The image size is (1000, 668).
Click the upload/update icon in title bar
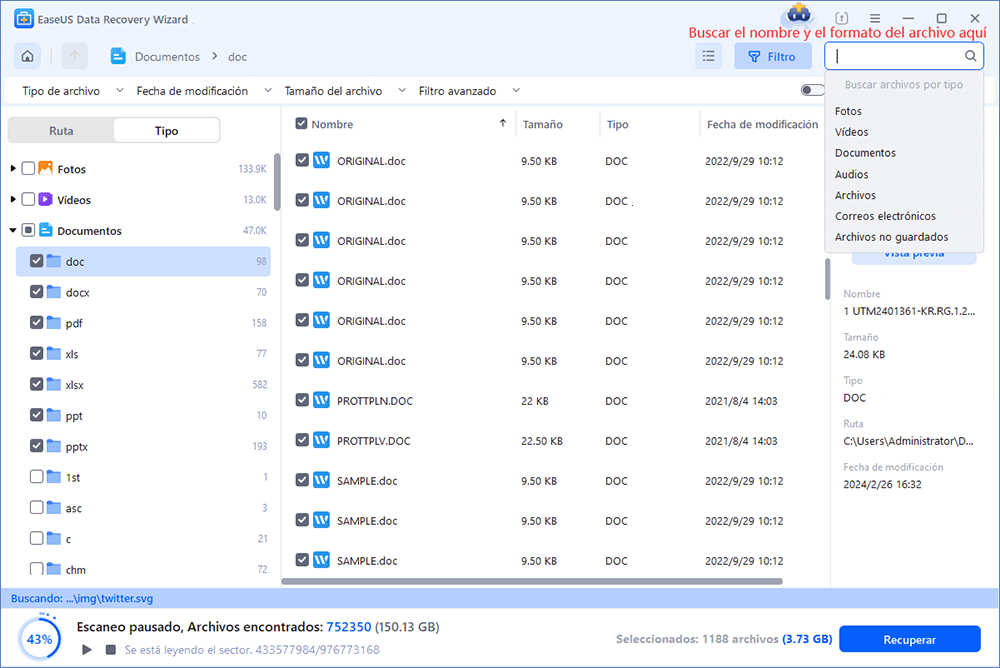pos(842,19)
